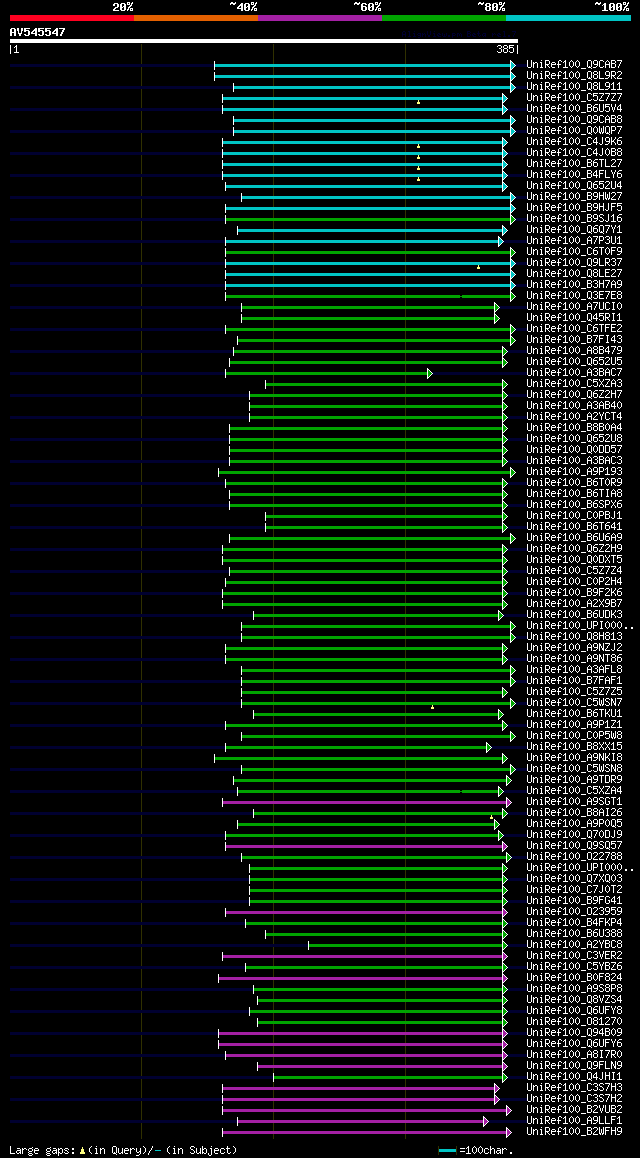
Task: Select the UniRef100_Q8VZS4 label
Action: (x=574, y=1000)
